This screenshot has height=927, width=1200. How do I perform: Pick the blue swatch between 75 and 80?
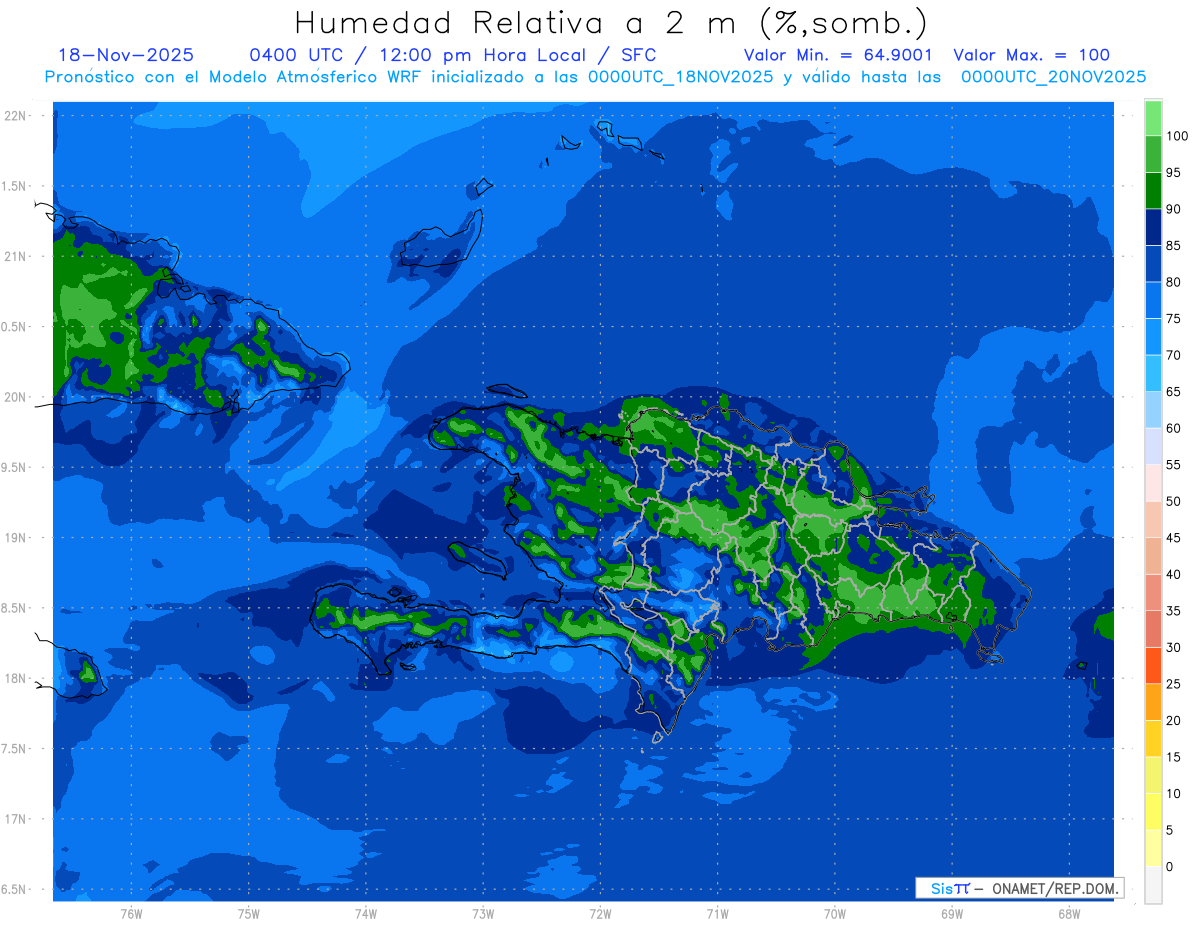point(1153,300)
